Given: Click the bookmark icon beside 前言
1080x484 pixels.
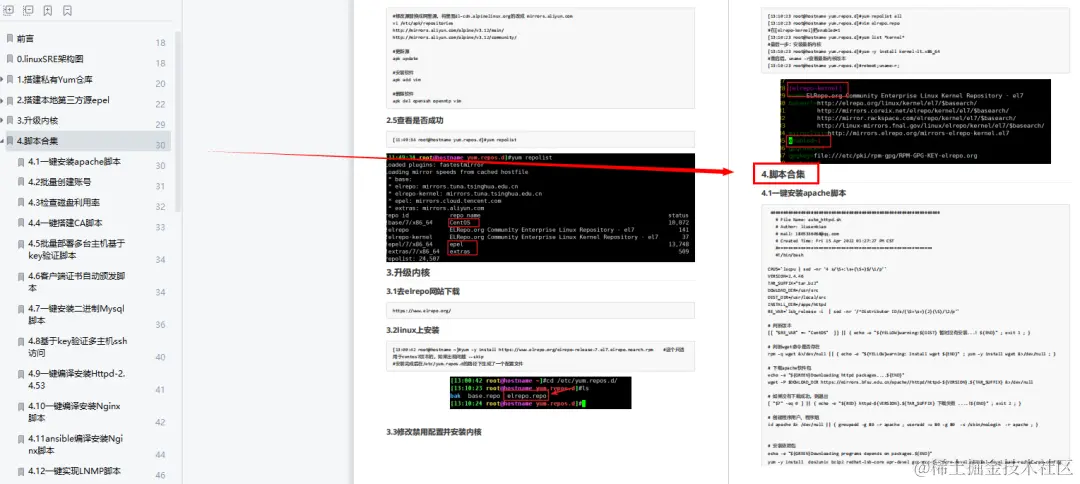Looking at the screenshot, I should pyautogui.click(x=10, y=39).
